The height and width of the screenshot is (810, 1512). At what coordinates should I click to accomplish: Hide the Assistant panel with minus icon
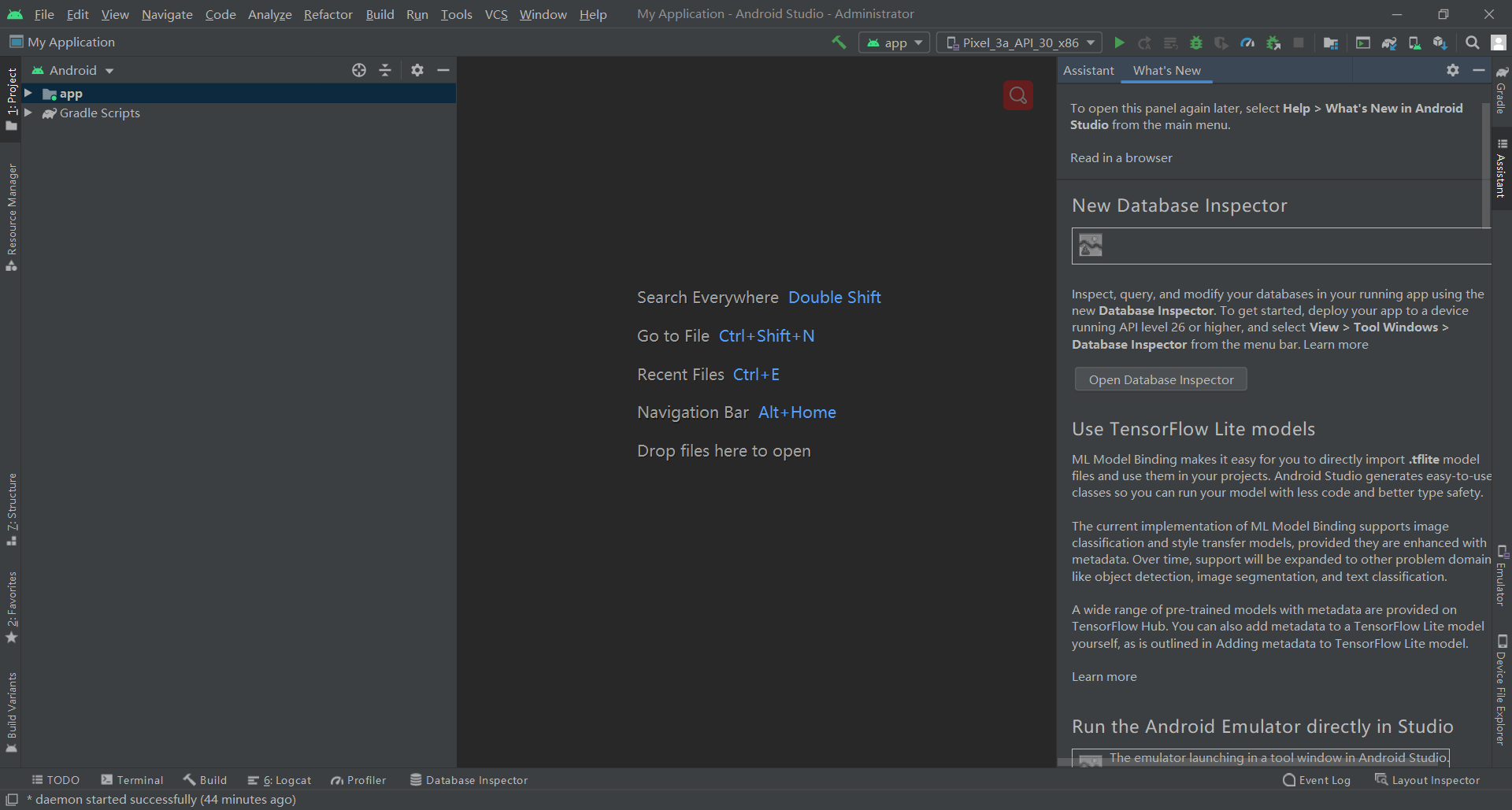pyautogui.click(x=1479, y=70)
